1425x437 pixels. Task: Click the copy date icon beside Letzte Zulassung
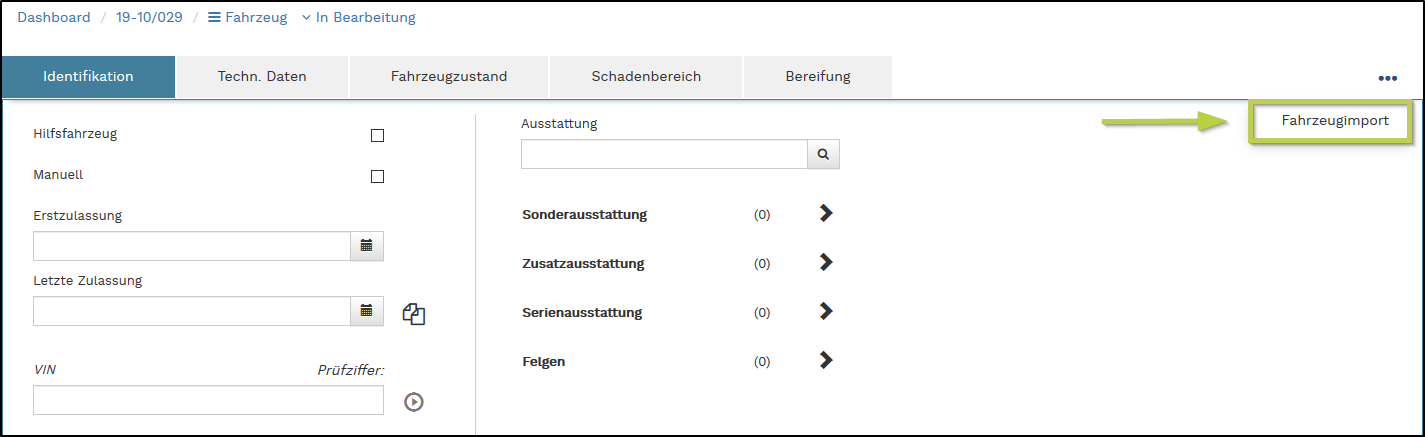pos(414,313)
